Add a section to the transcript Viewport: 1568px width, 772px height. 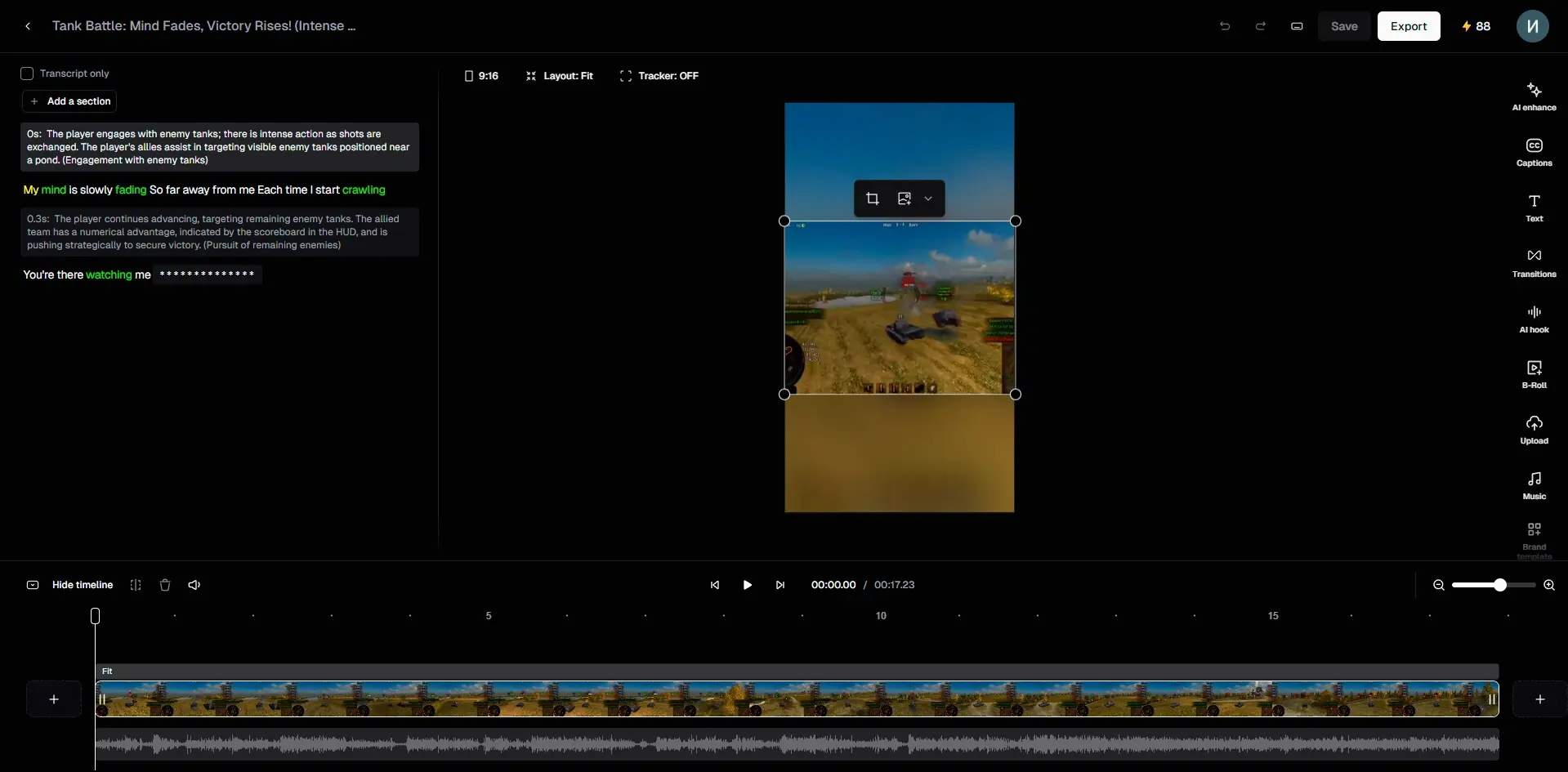point(70,101)
